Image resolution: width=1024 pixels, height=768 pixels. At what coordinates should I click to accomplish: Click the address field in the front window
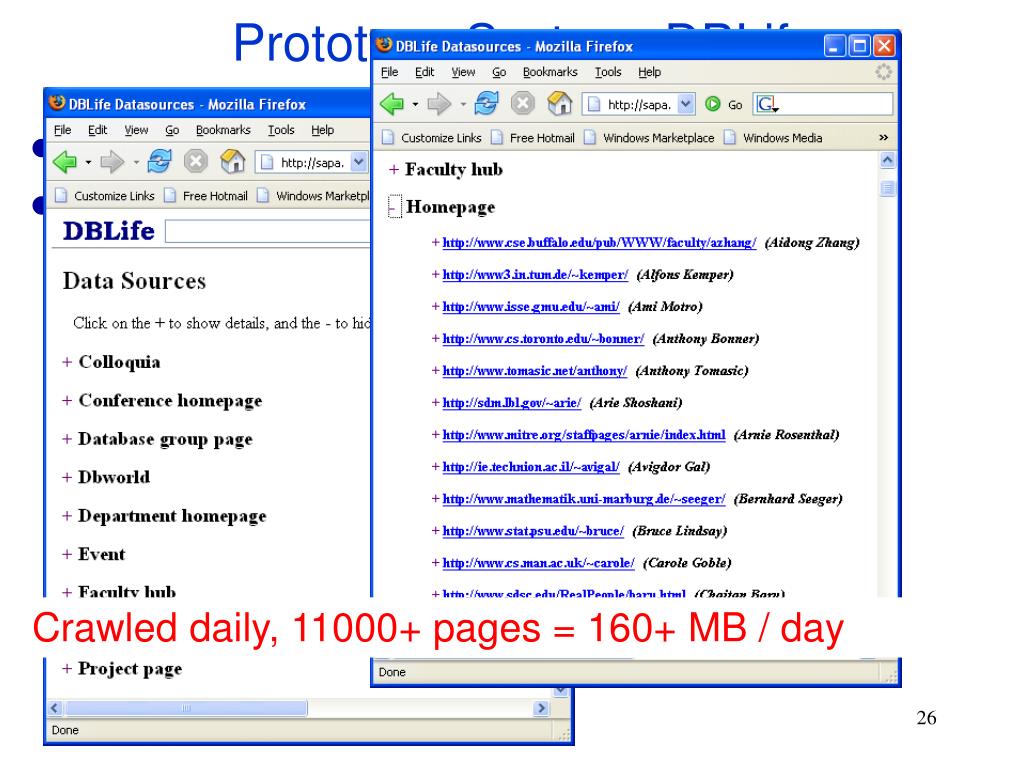pos(639,104)
